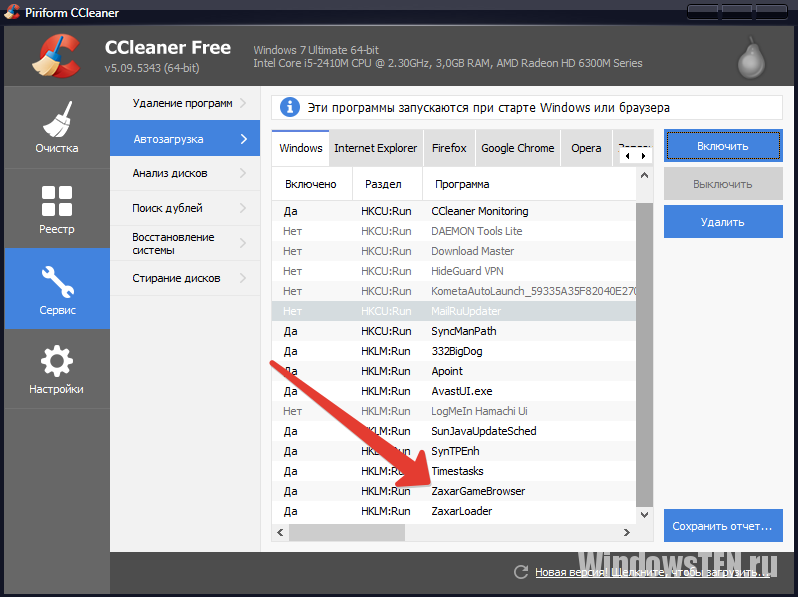
Task: Click the vertical scrollbar down arrow
Action: pos(644,515)
